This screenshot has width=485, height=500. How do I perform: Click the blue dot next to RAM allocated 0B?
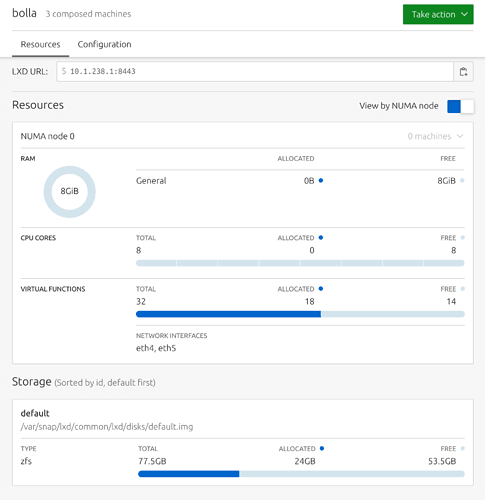pos(321,180)
